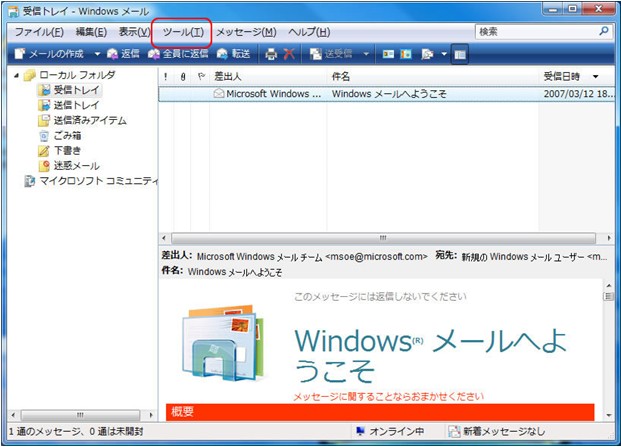Open the Contacts card icon in the toolbar
The height and width of the screenshot is (447, 621).
click(x=388, y=54)
